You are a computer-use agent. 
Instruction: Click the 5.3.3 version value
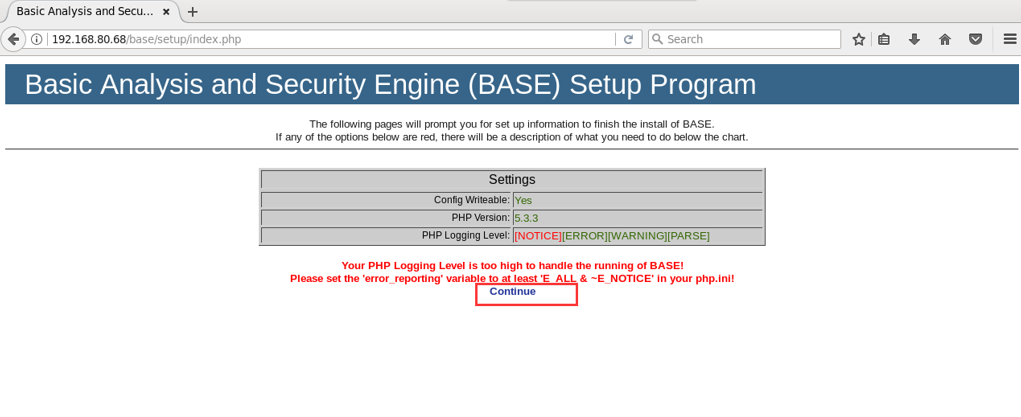point(526,218)
